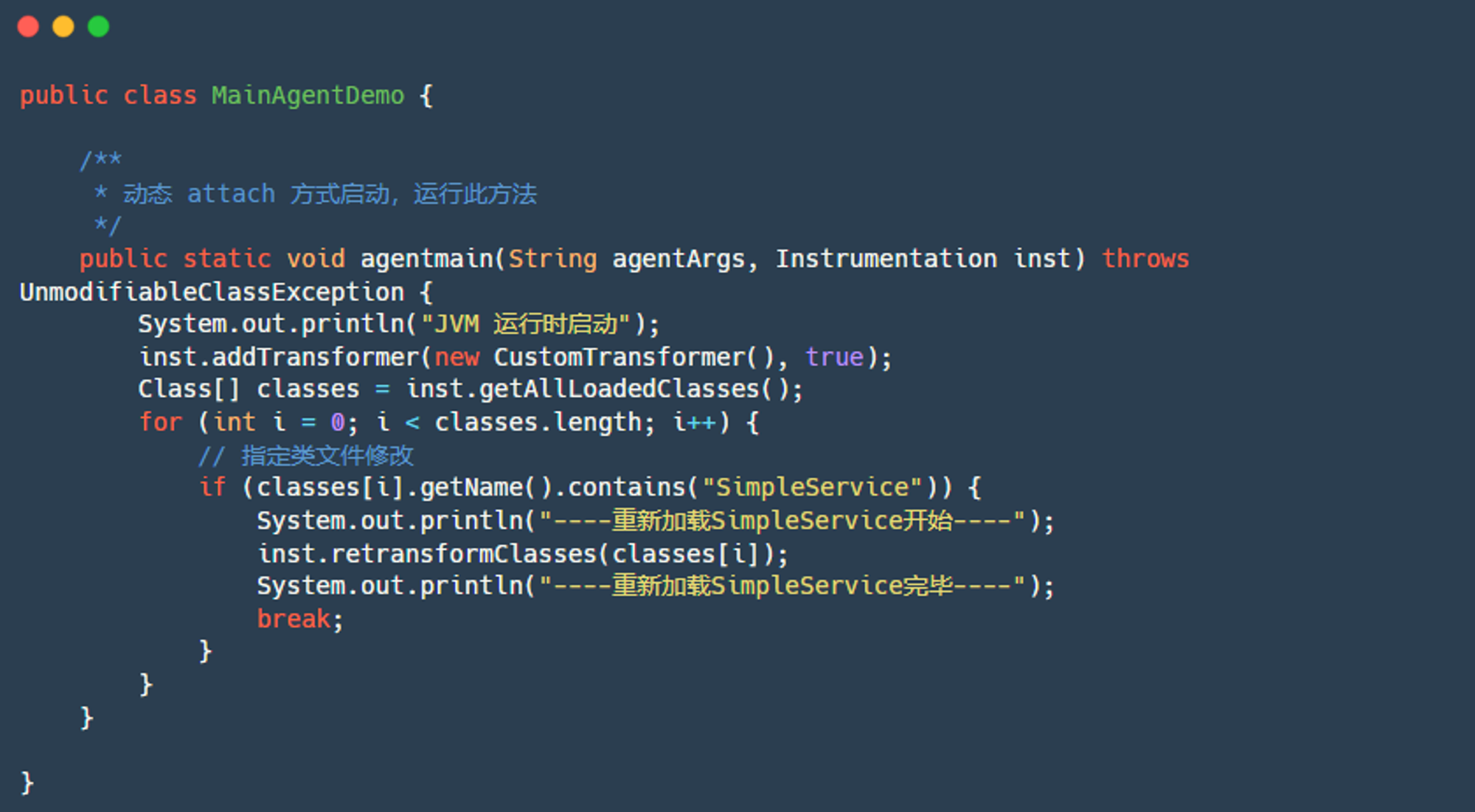Click the break statement
The height and width of the screenshot is (812, 1475).
tap(294, 619)
